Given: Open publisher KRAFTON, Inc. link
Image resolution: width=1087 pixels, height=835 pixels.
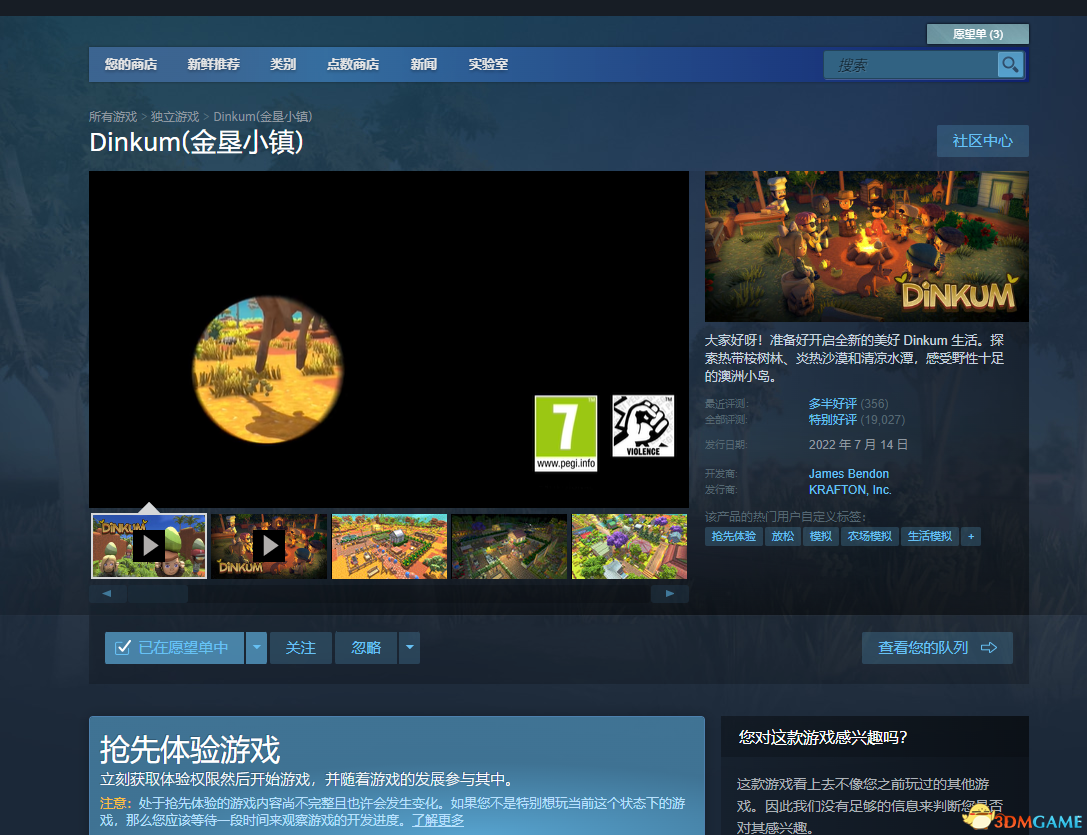Looking at the screenshot, I should 850,490.
